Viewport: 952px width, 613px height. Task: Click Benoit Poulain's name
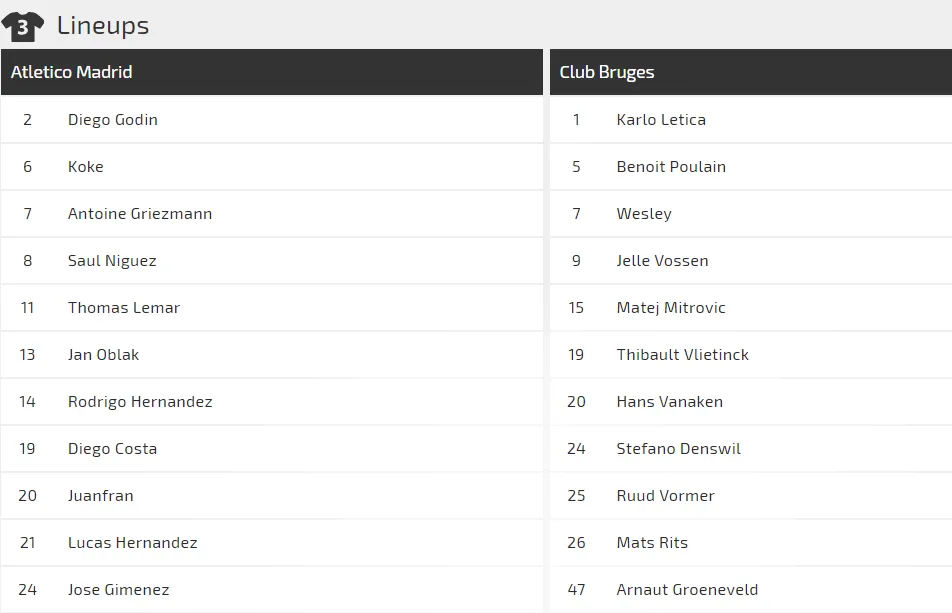(x=671, y=166)
